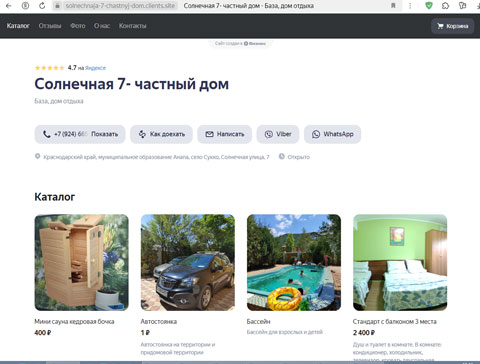
Task: Open the Бассейн item title
Action: point(258,321)
